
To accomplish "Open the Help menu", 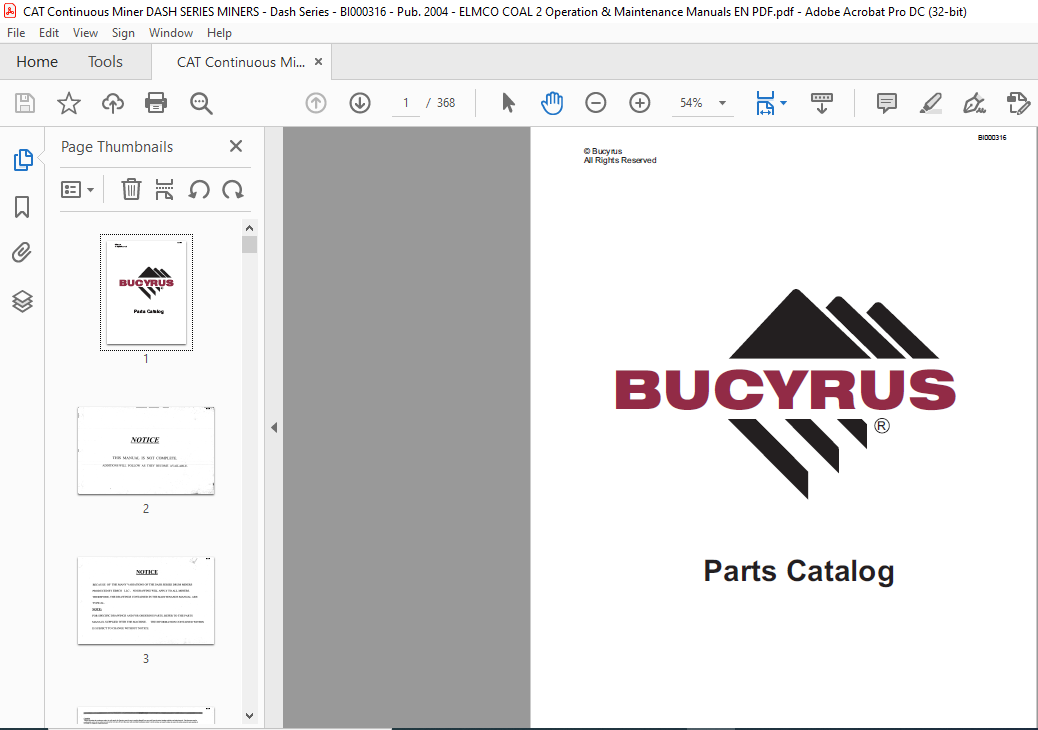I will coord(219,33).
